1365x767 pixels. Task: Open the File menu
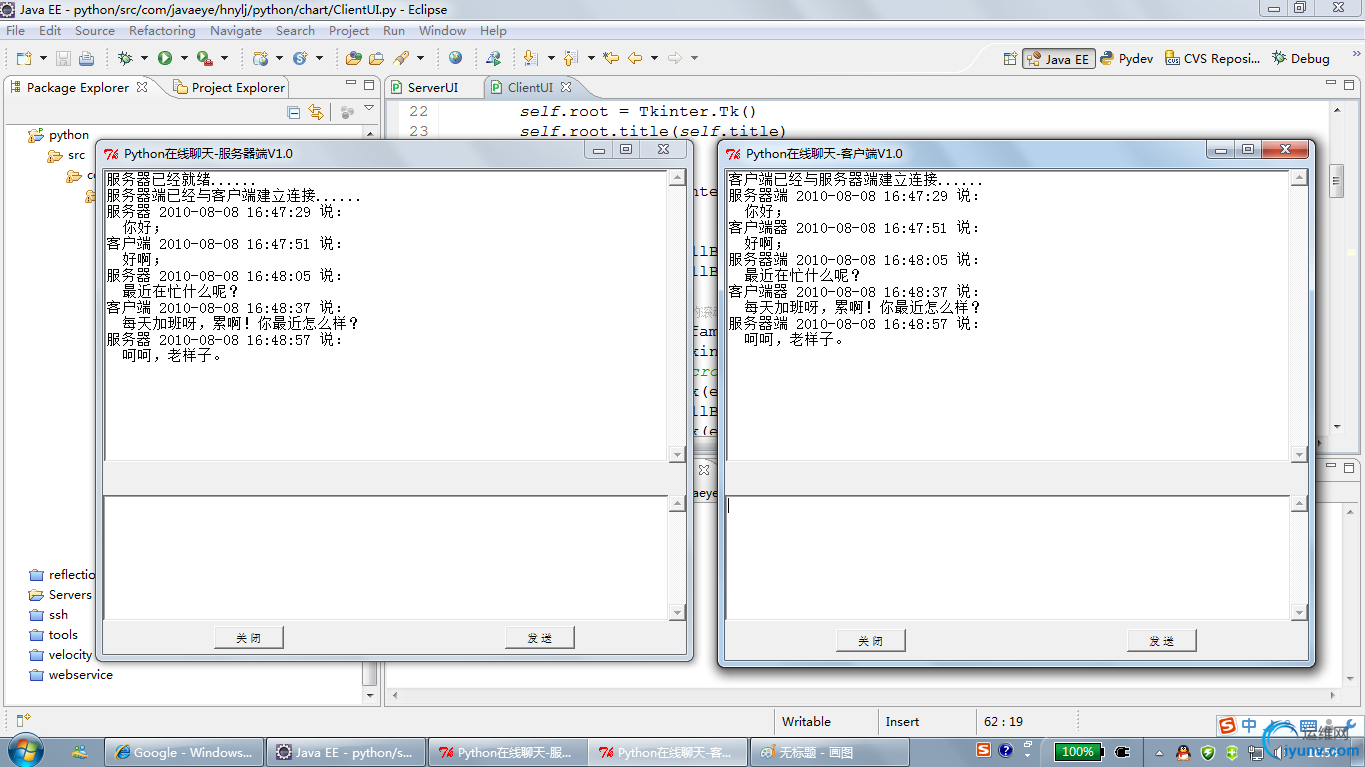point(16,31)
